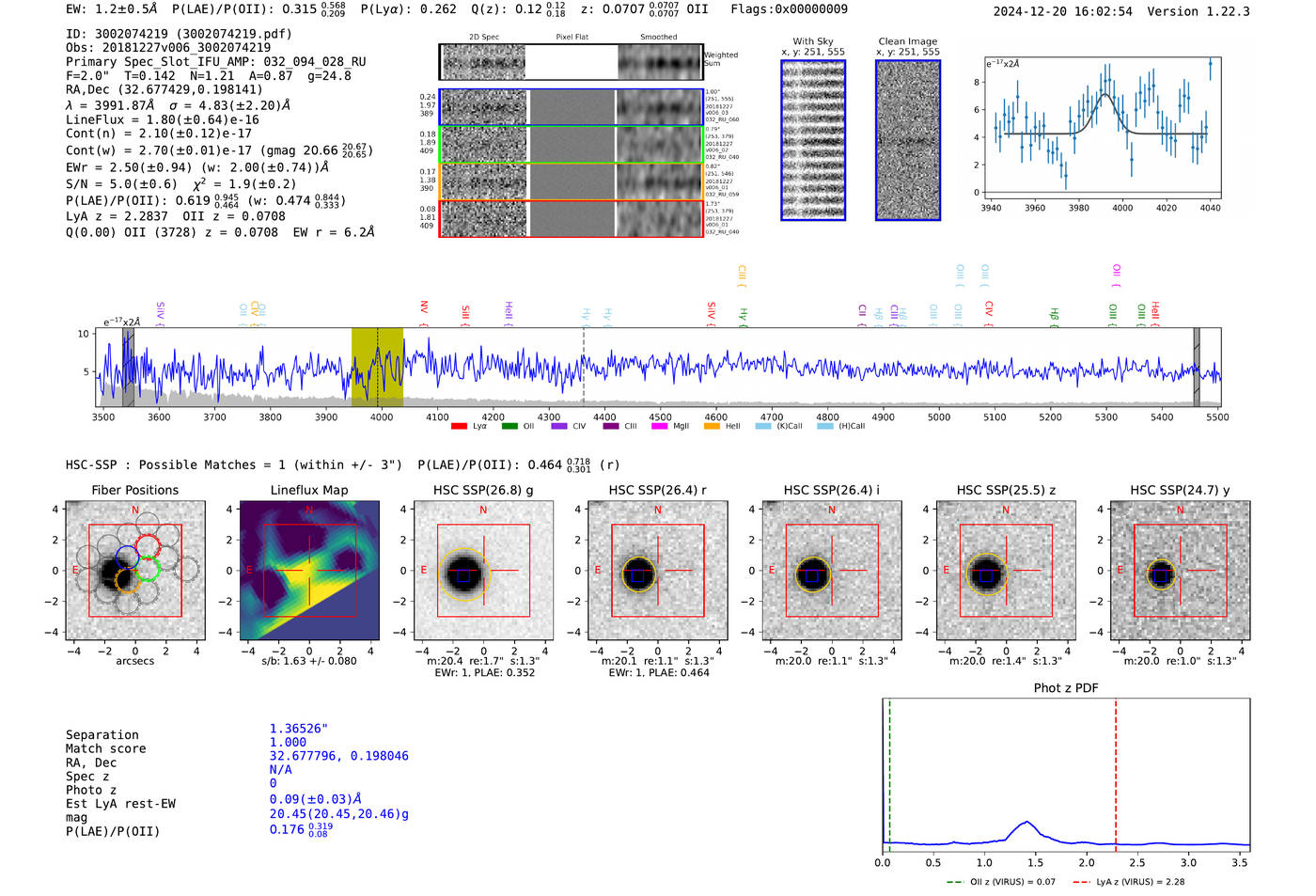Viewport: 1316px width, 896px height.
Task: Click the LyA z (VIRUS) = 2.28 legend entry
Action: pos(1128,882)
